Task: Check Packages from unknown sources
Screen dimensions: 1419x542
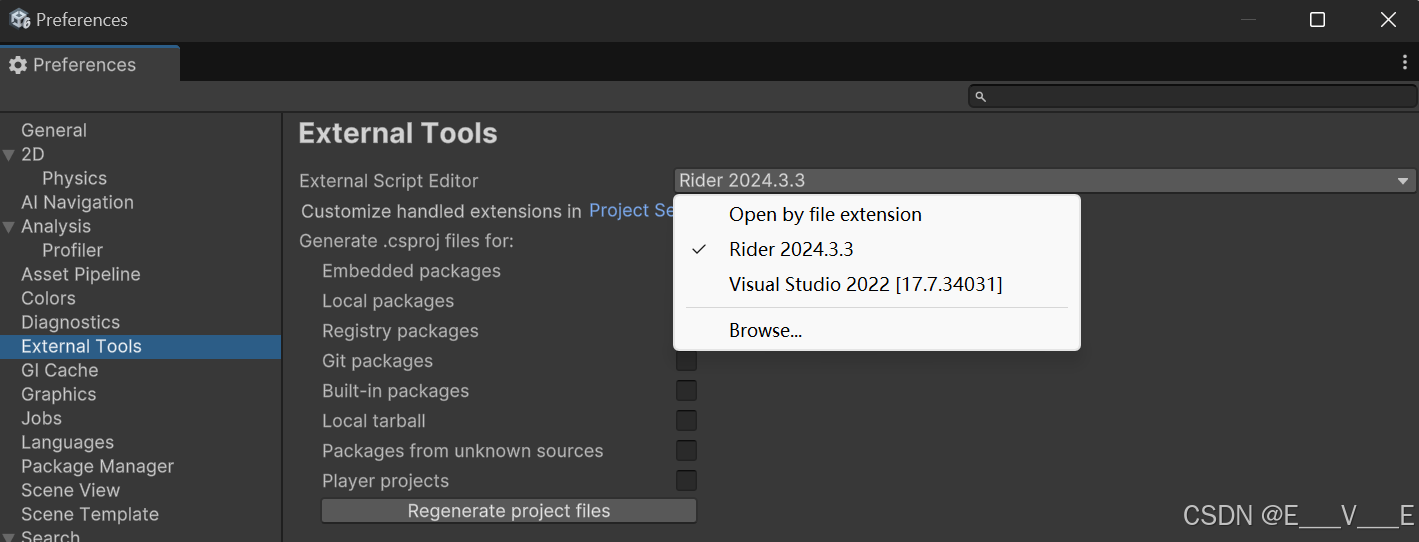Action: [686, 451]
